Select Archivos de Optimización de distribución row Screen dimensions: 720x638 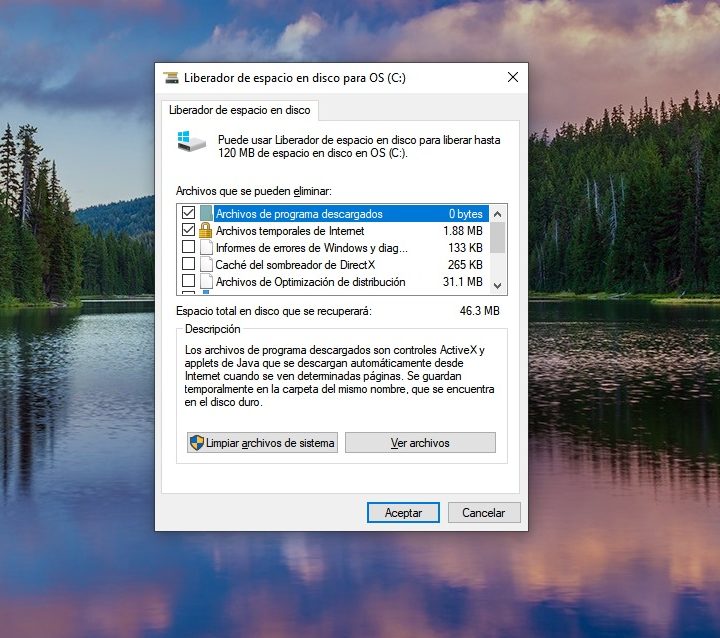click(335, 282)
